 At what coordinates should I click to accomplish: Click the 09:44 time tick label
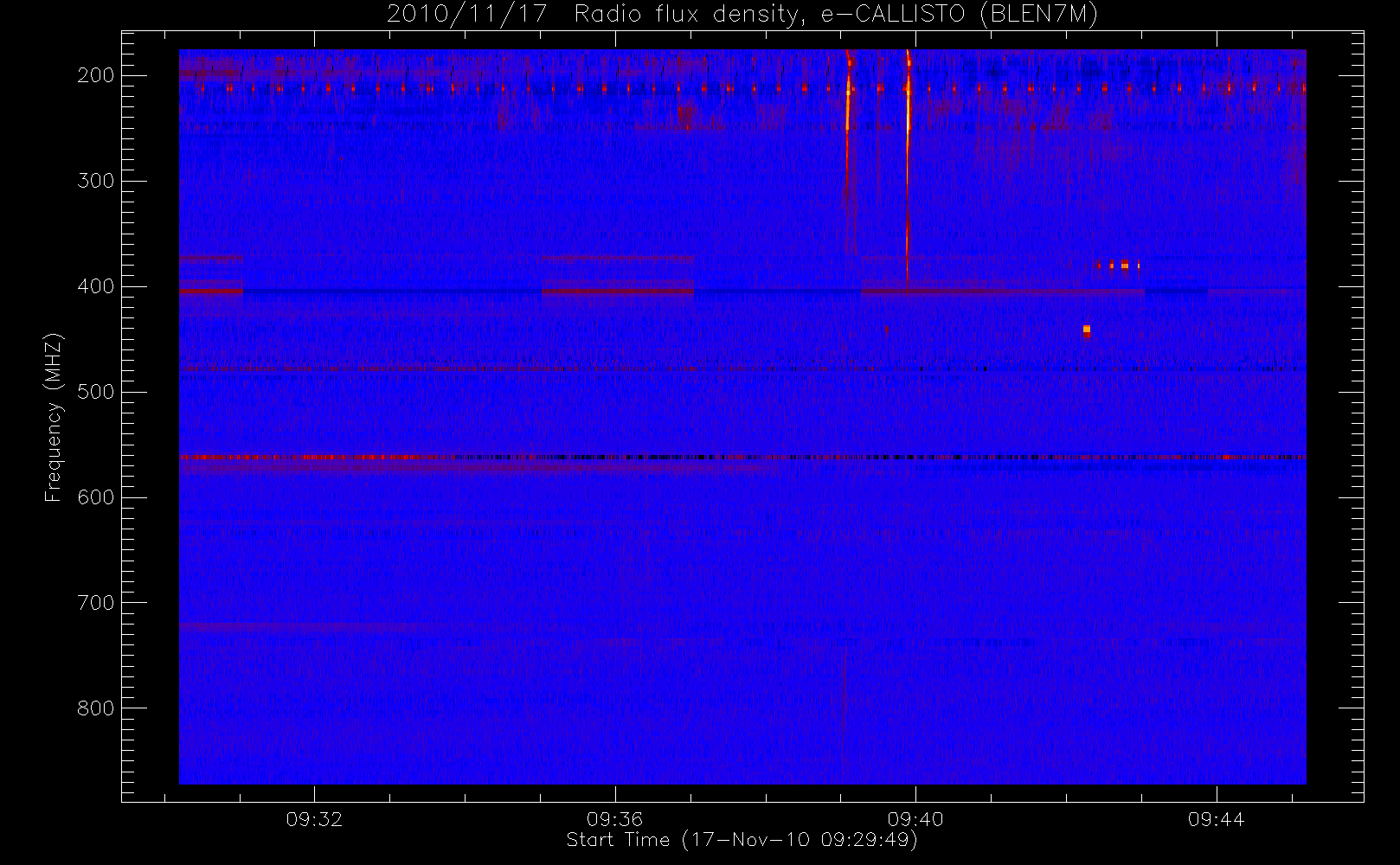pos(1216,819)
